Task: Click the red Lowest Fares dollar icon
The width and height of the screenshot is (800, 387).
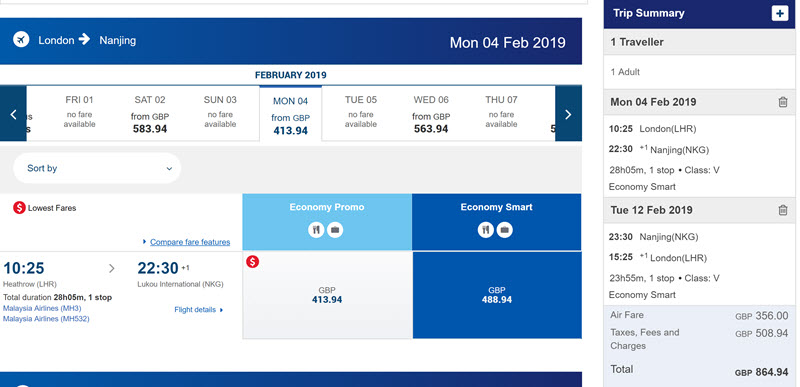Action: 19,208
